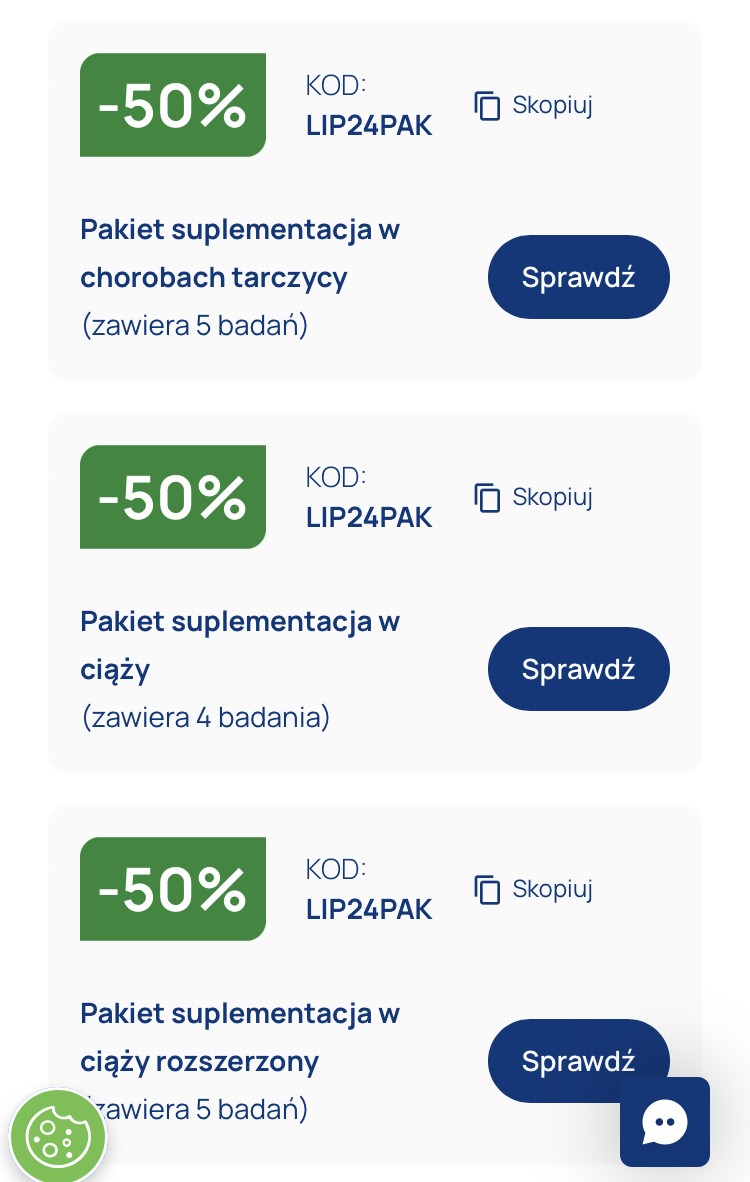
Task: Click Skopiuj text in the thyroid package card
Action: pyautogui.click(x=552, y=105)
